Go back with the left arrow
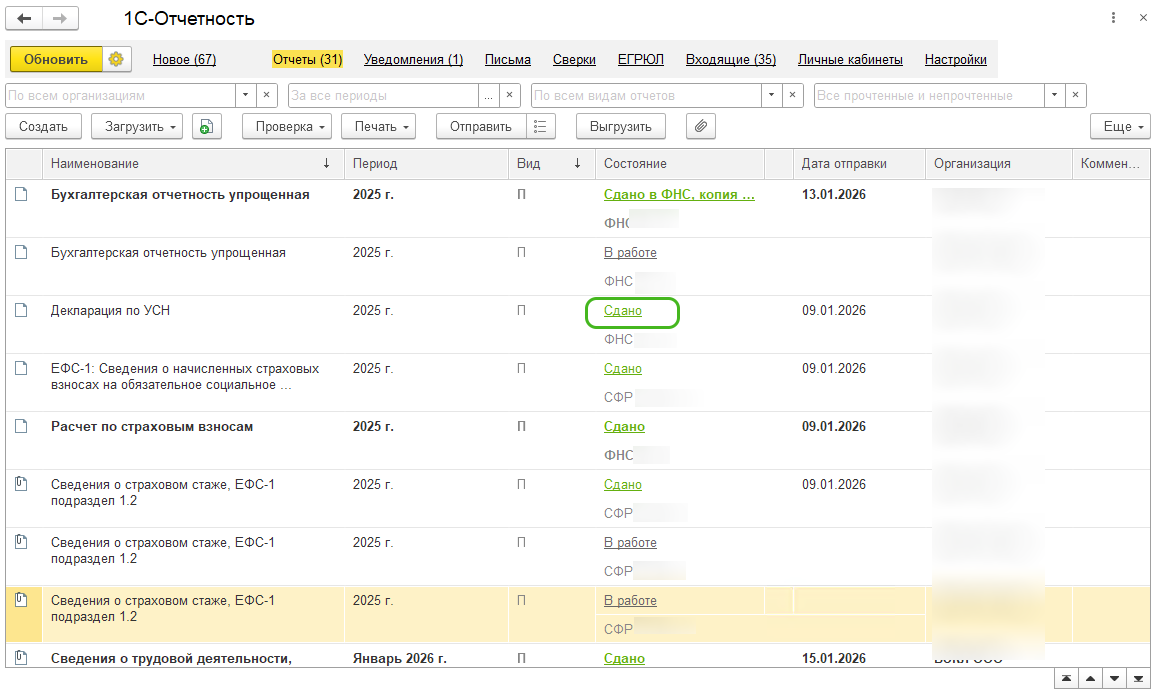 tap(25, 19)
